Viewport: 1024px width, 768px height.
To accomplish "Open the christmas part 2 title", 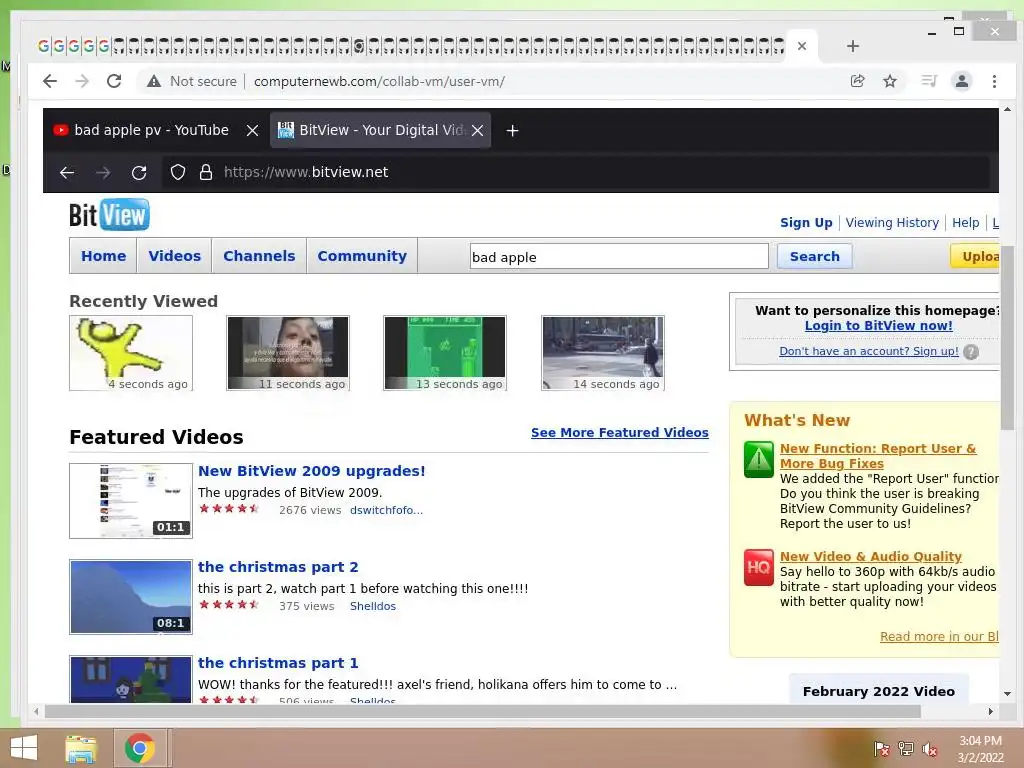I will (278, 567).
